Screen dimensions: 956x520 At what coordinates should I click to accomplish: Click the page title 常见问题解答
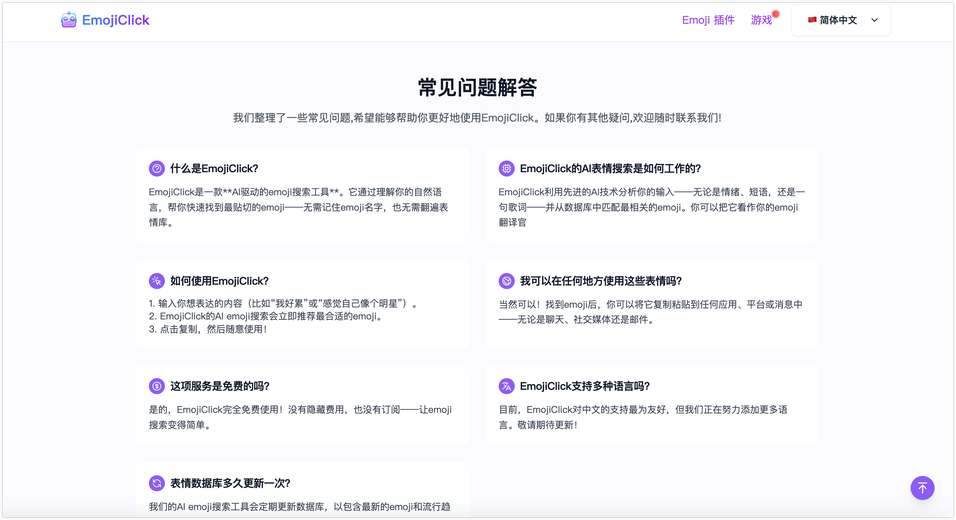[x=477, y=88]
